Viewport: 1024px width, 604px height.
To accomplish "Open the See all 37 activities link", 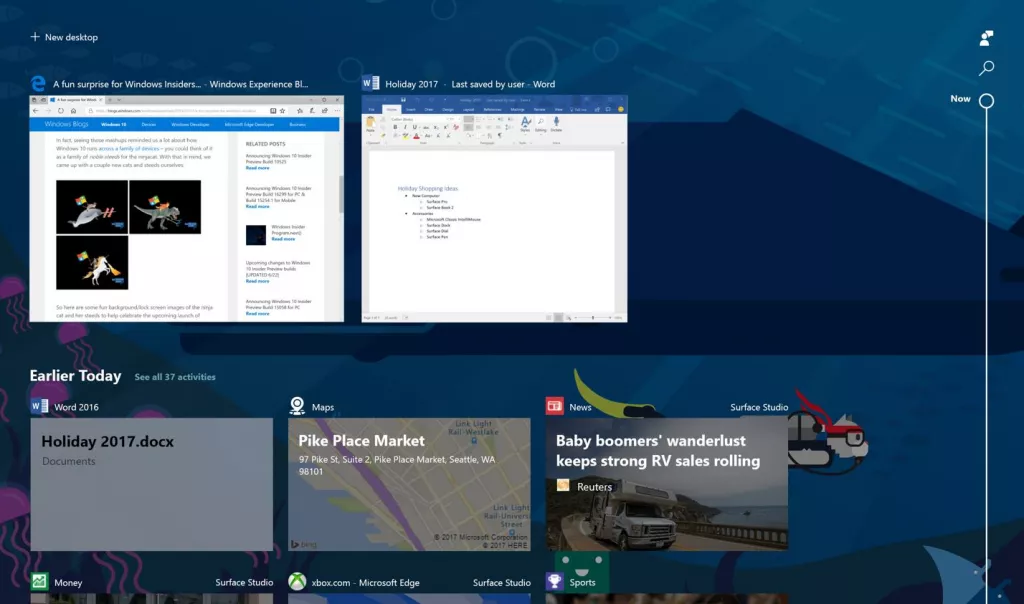I will tap(175, 377).
